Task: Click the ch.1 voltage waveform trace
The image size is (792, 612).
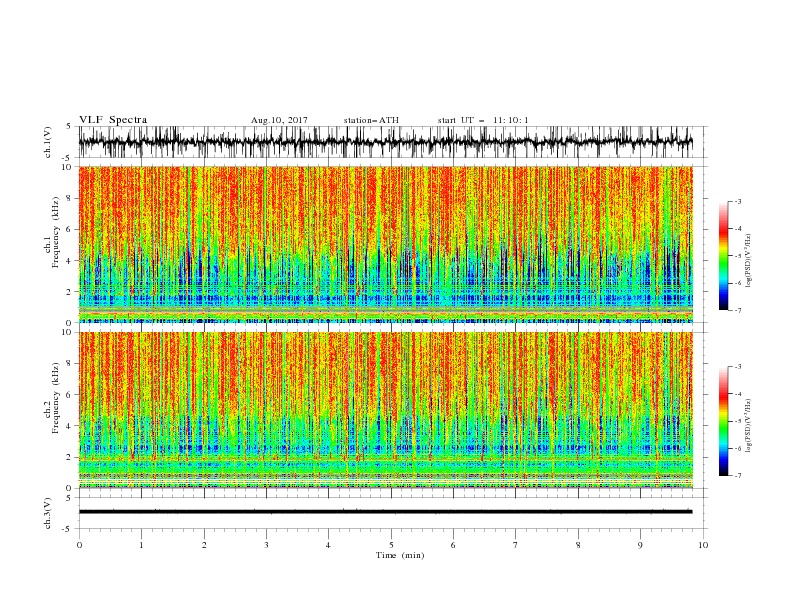Action: (385, 142)
